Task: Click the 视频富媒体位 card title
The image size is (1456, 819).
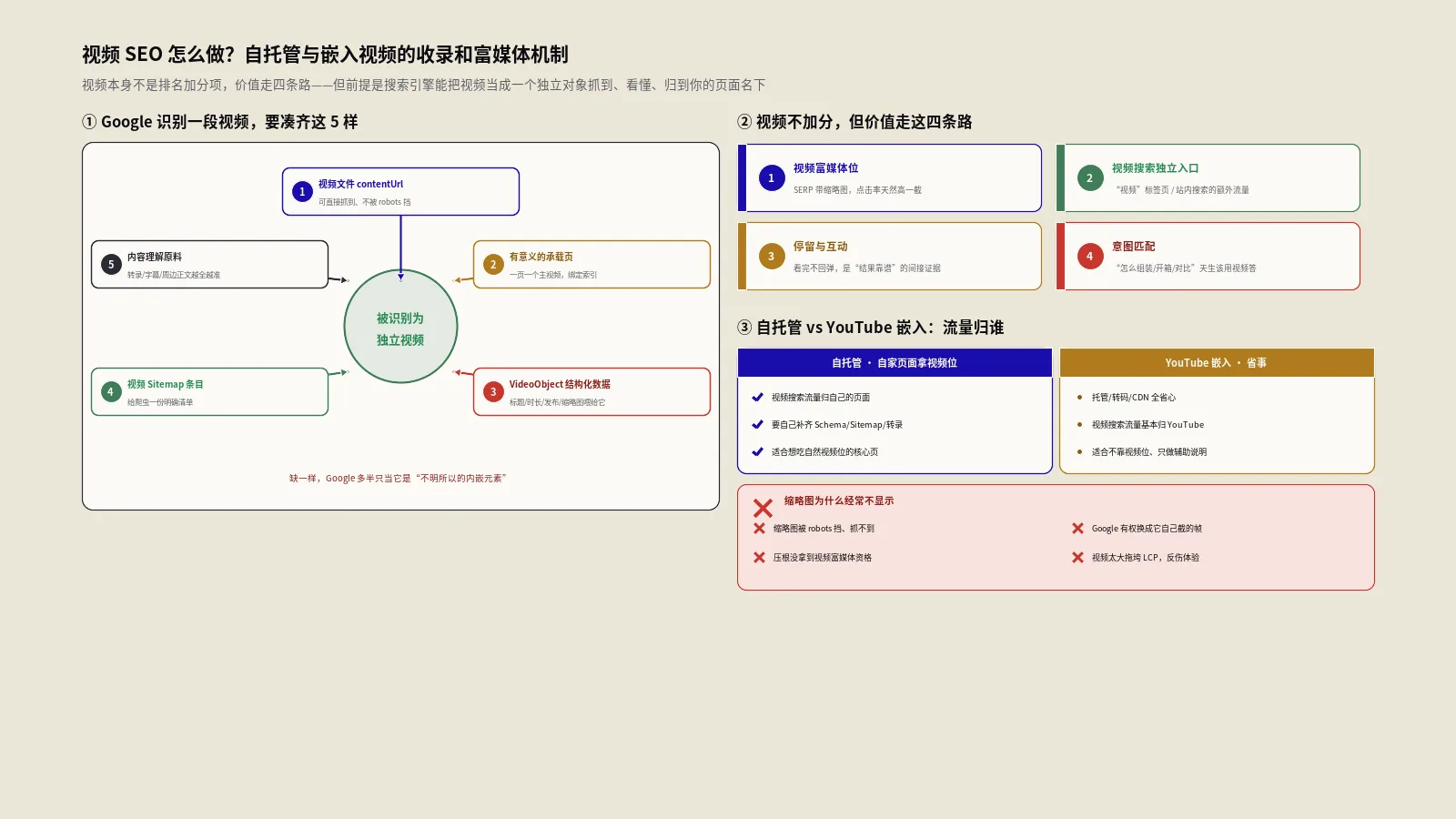Action: [x=825, y=168]
